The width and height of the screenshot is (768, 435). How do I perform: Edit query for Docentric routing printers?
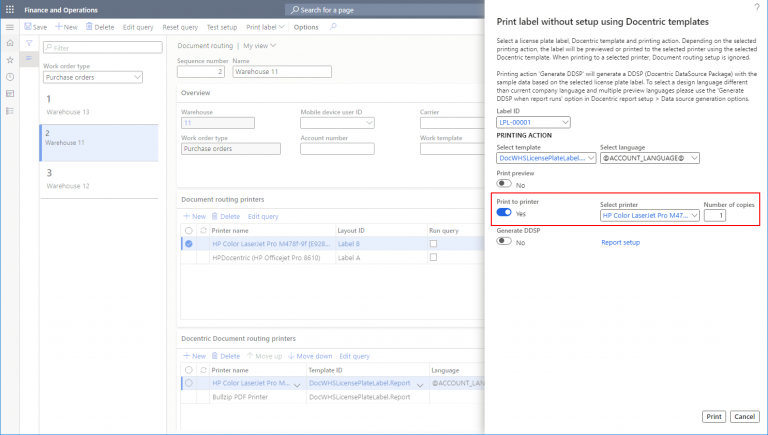pos(355,356)
